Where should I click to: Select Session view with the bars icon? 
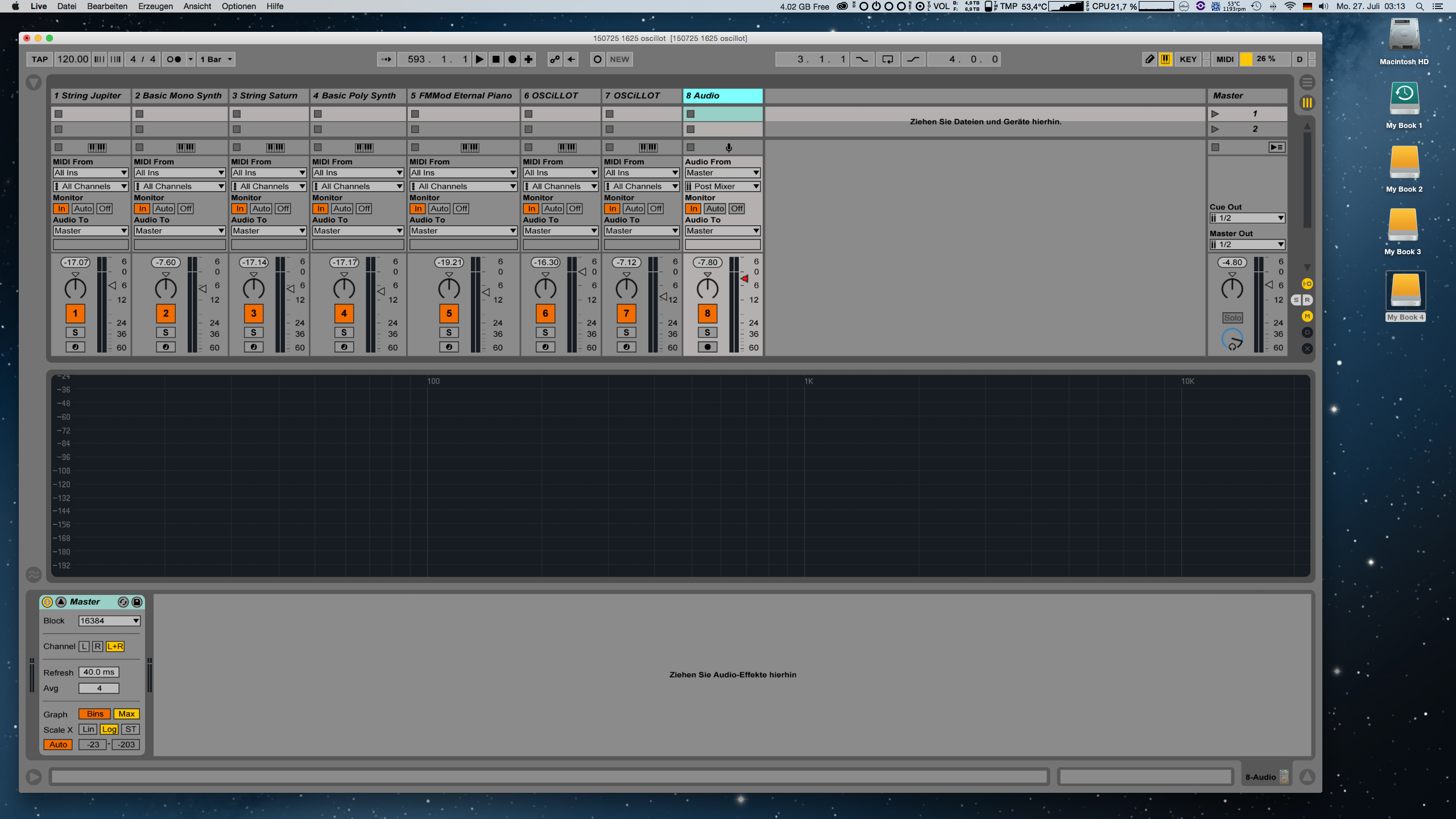[1308, 103]
